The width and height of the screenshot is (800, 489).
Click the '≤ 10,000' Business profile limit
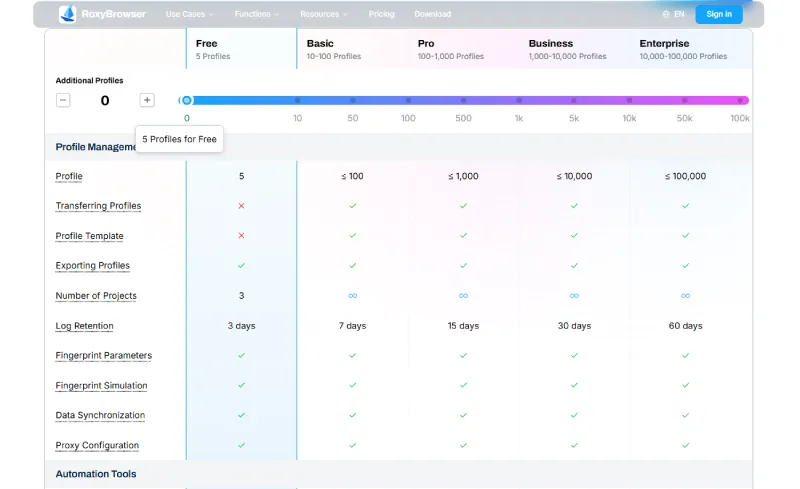[574, 176]
